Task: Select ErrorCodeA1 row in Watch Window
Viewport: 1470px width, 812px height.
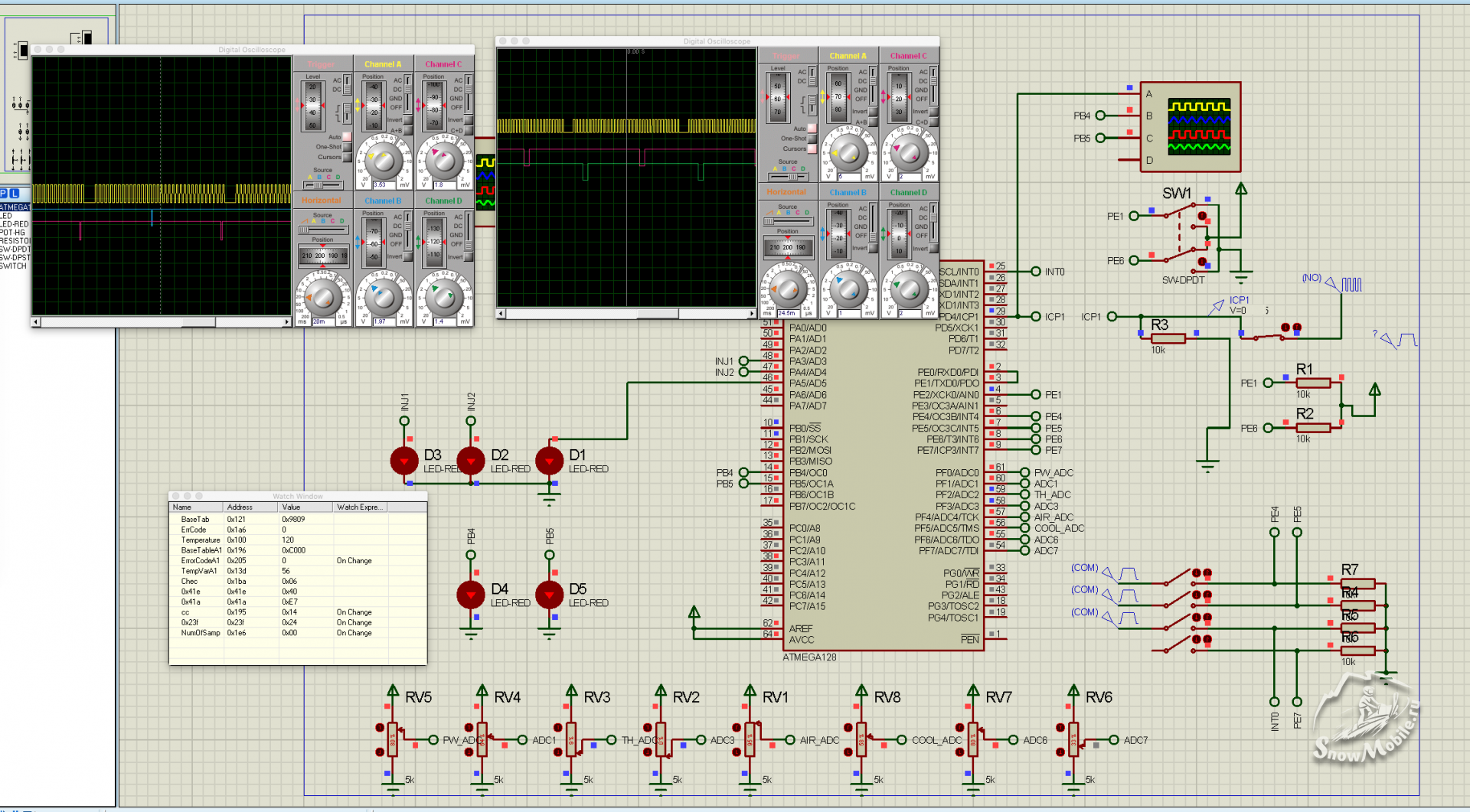Action: tap(298, 561)
